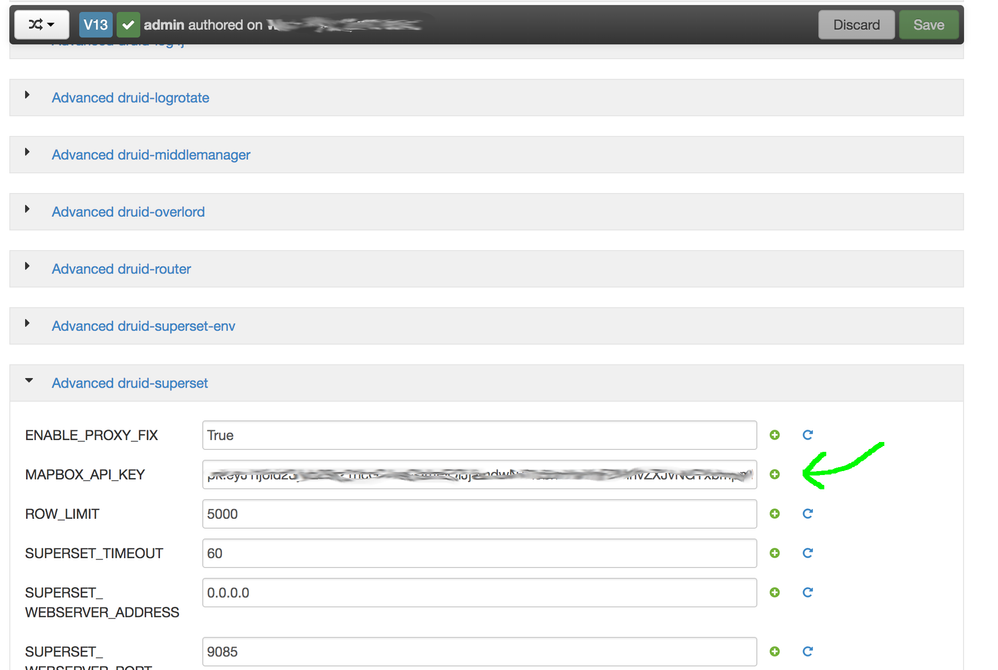Screen dimensions: 998x670
Task: Click blue undo arrow for ROW_LIMIT
Action: 808,514
